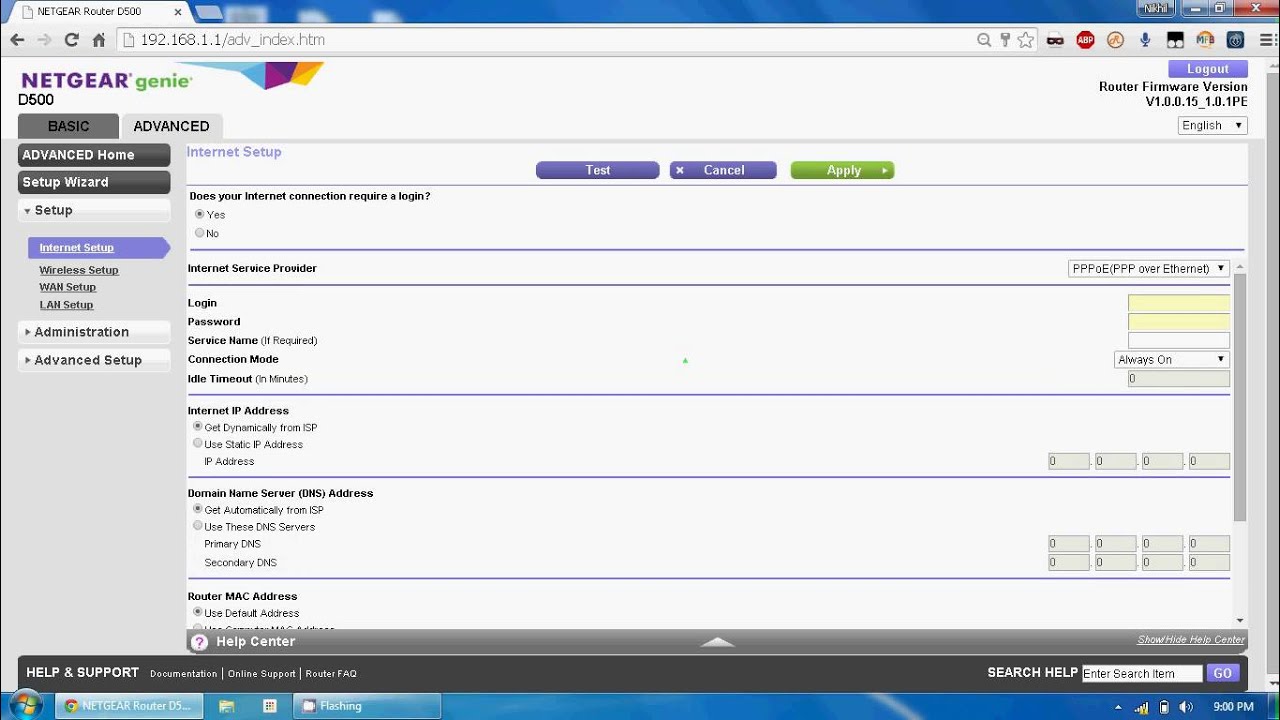Choose Get Dynamically from ISP

click(198, 427)
